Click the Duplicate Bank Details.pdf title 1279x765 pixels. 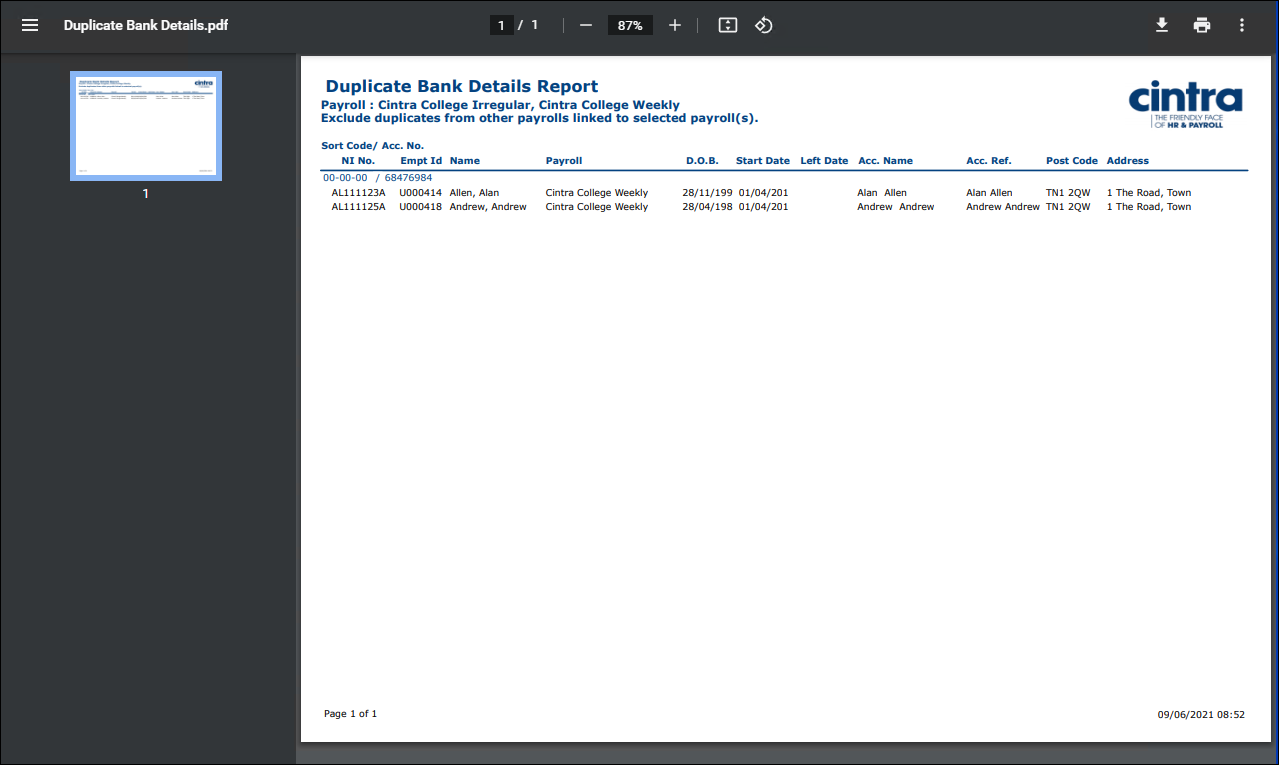click(x=146, y=25)
